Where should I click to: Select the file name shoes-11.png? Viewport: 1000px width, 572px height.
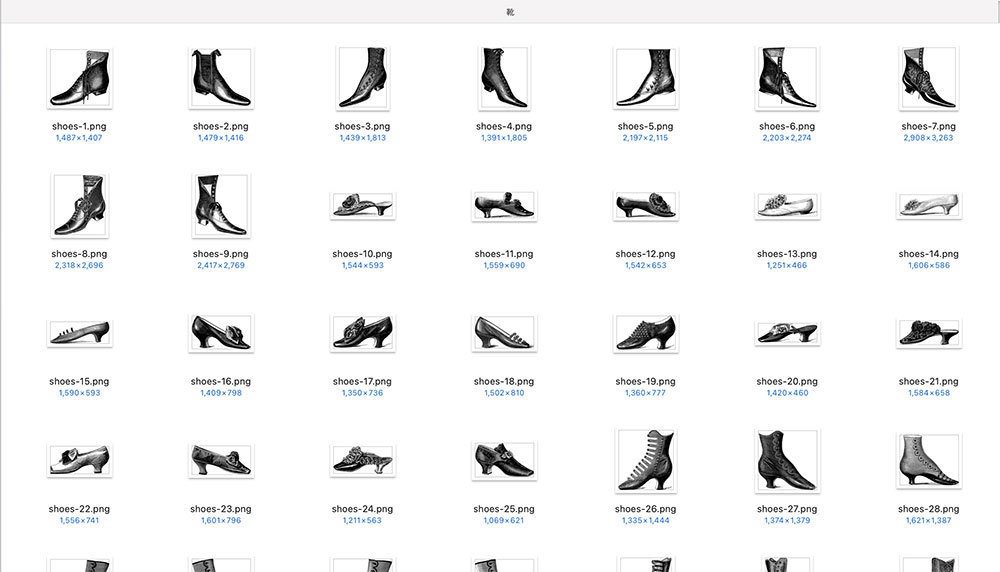click(504, 254)
